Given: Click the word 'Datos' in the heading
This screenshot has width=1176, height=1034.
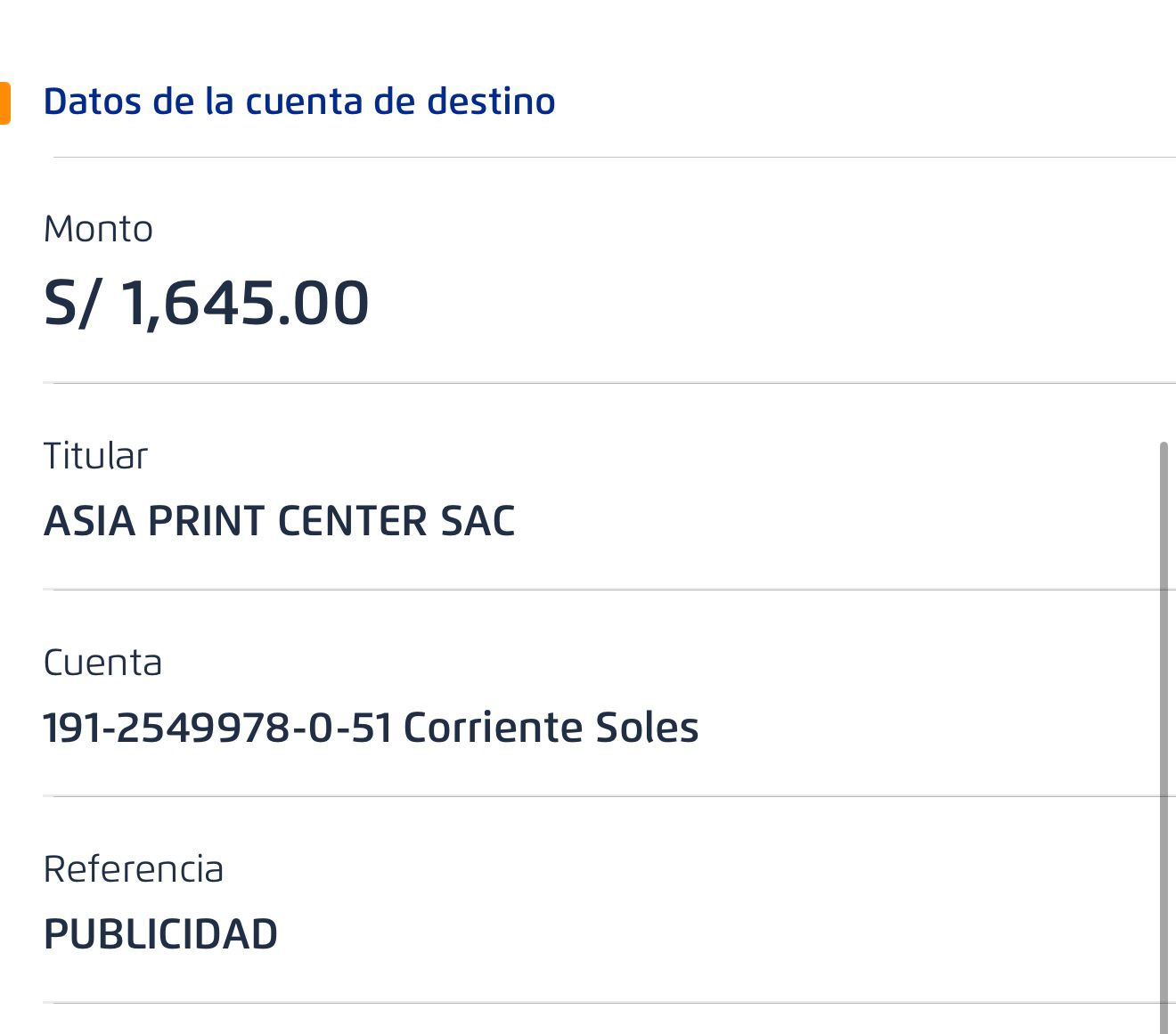Looking at the screenshot, I should (92, 102).
